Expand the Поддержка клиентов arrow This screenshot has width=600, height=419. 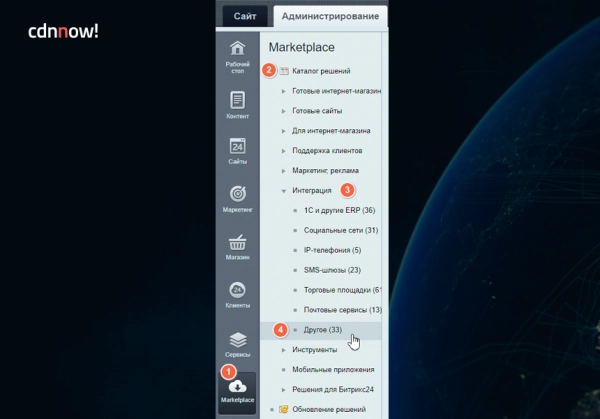(284, 151)
